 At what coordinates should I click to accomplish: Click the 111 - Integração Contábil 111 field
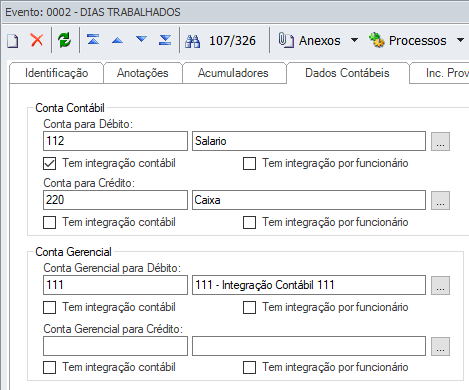(x=309, y=285)
